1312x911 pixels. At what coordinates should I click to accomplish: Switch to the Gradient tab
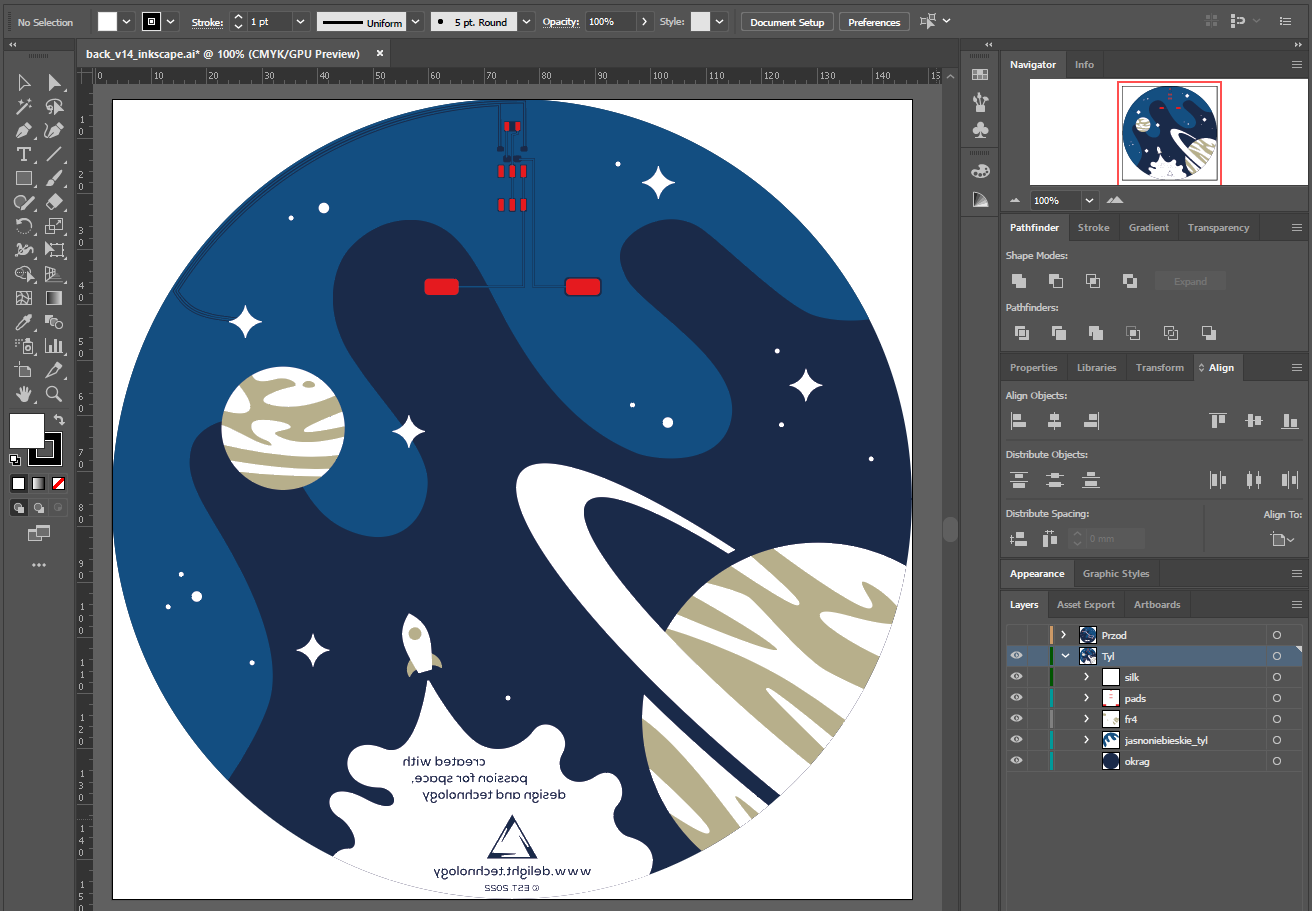tap(1148, 228)
